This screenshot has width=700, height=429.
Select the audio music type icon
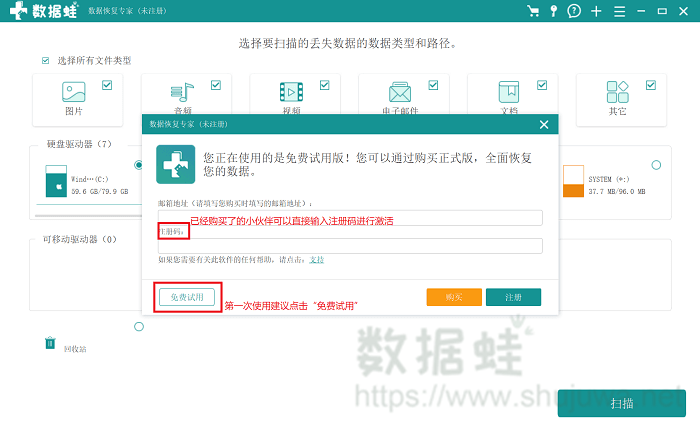coord(182,92)
